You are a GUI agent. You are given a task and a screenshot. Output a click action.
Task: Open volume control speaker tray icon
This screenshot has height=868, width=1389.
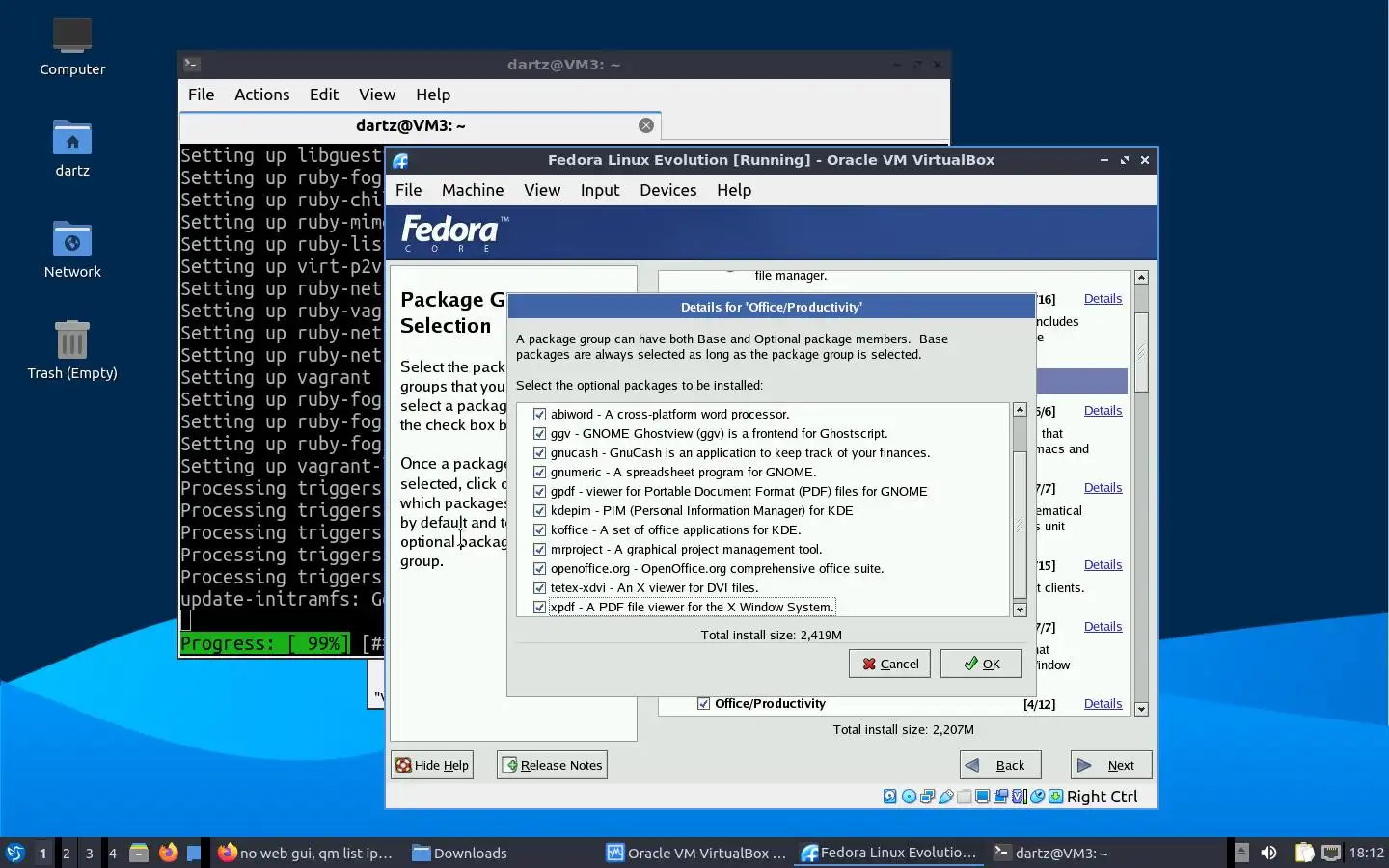[x=1268, y=853]
